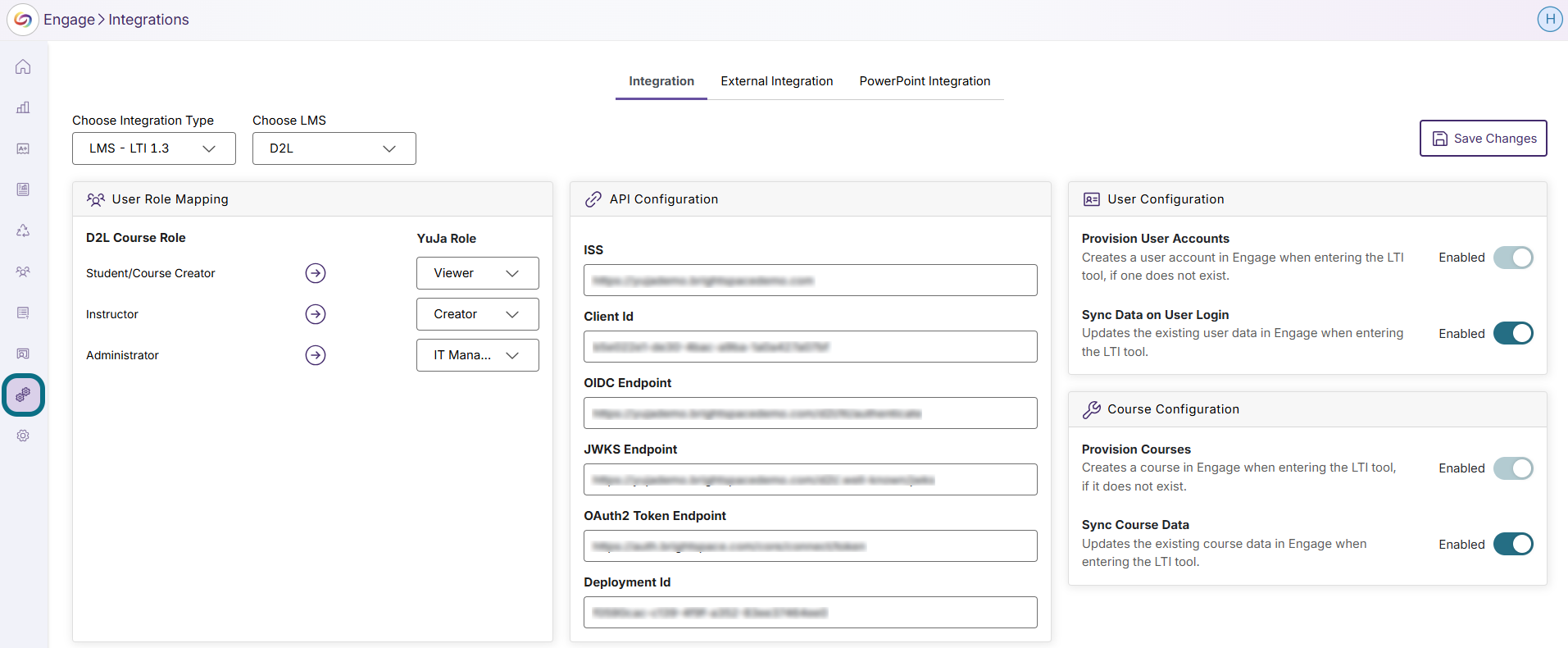Click the User Role Mapping people icon

pyautogui.click(x=96, y=199)
